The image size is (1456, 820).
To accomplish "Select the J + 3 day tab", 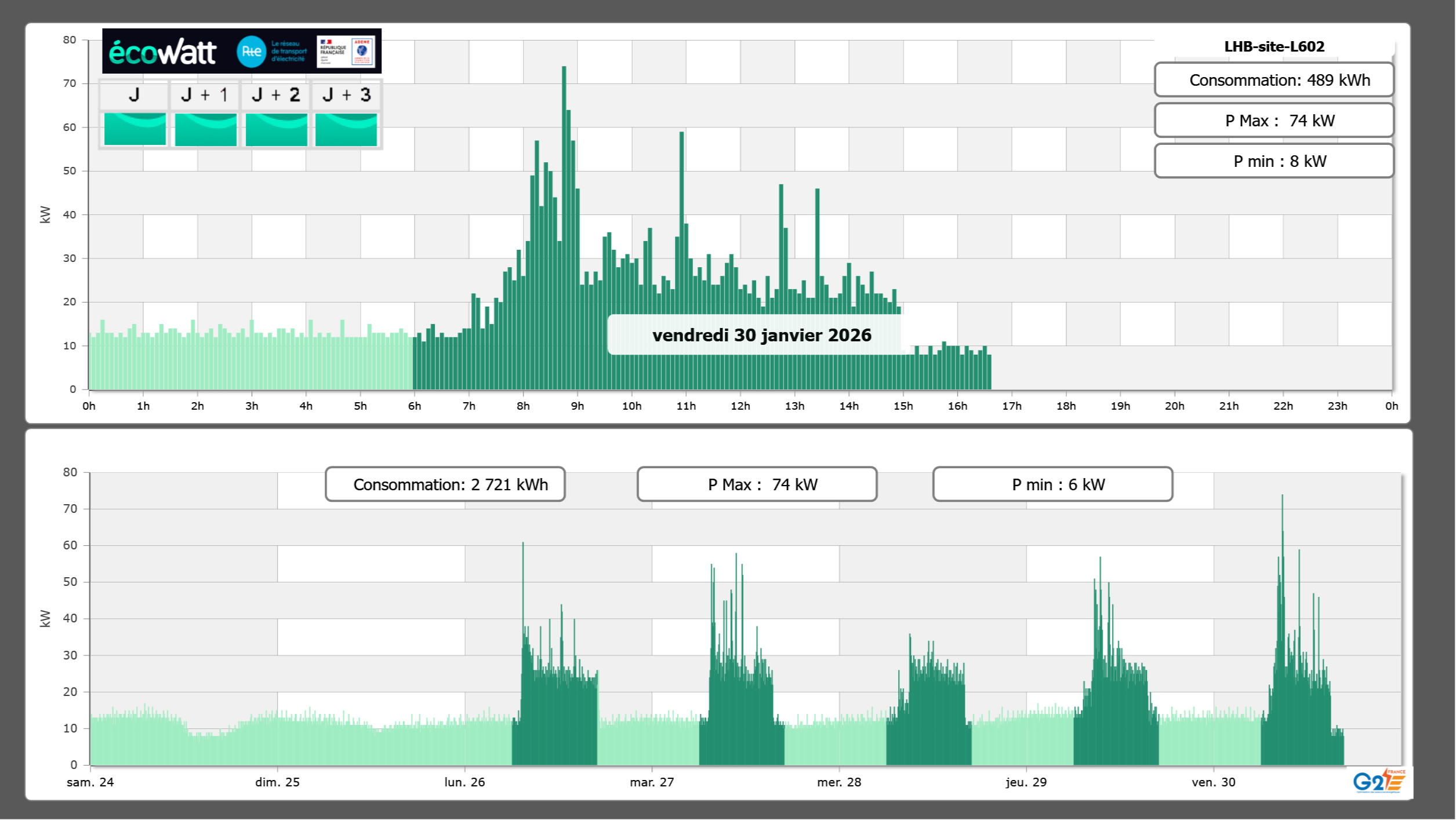I will coord(346,95).
